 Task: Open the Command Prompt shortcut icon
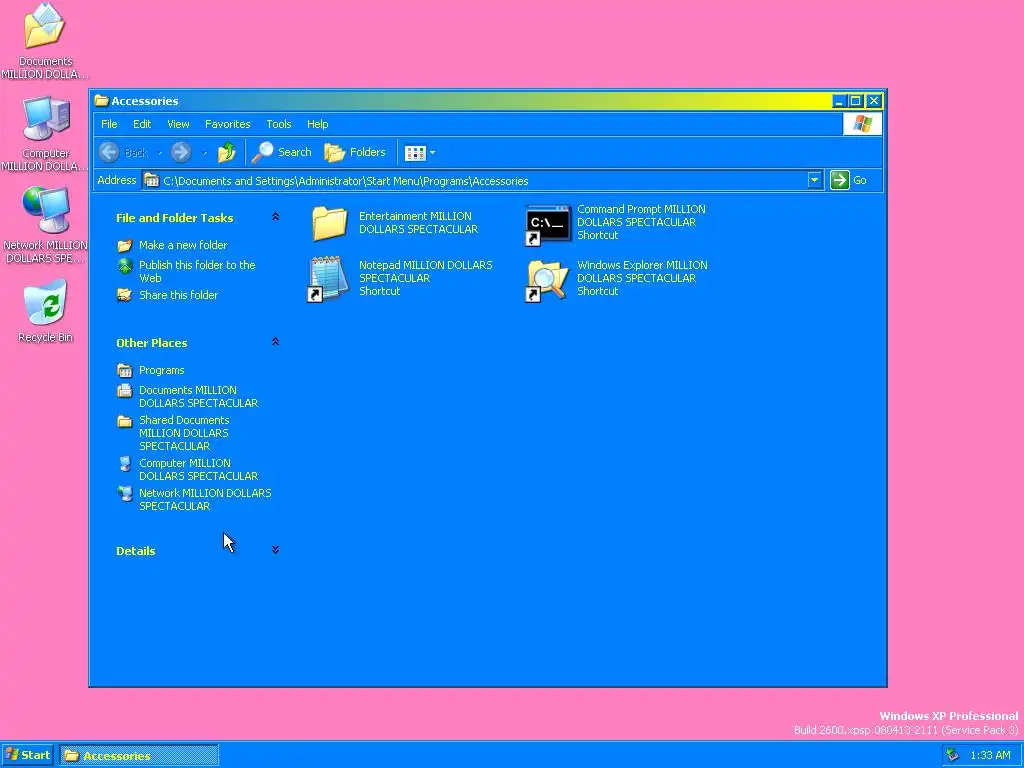tap(548, 225)
